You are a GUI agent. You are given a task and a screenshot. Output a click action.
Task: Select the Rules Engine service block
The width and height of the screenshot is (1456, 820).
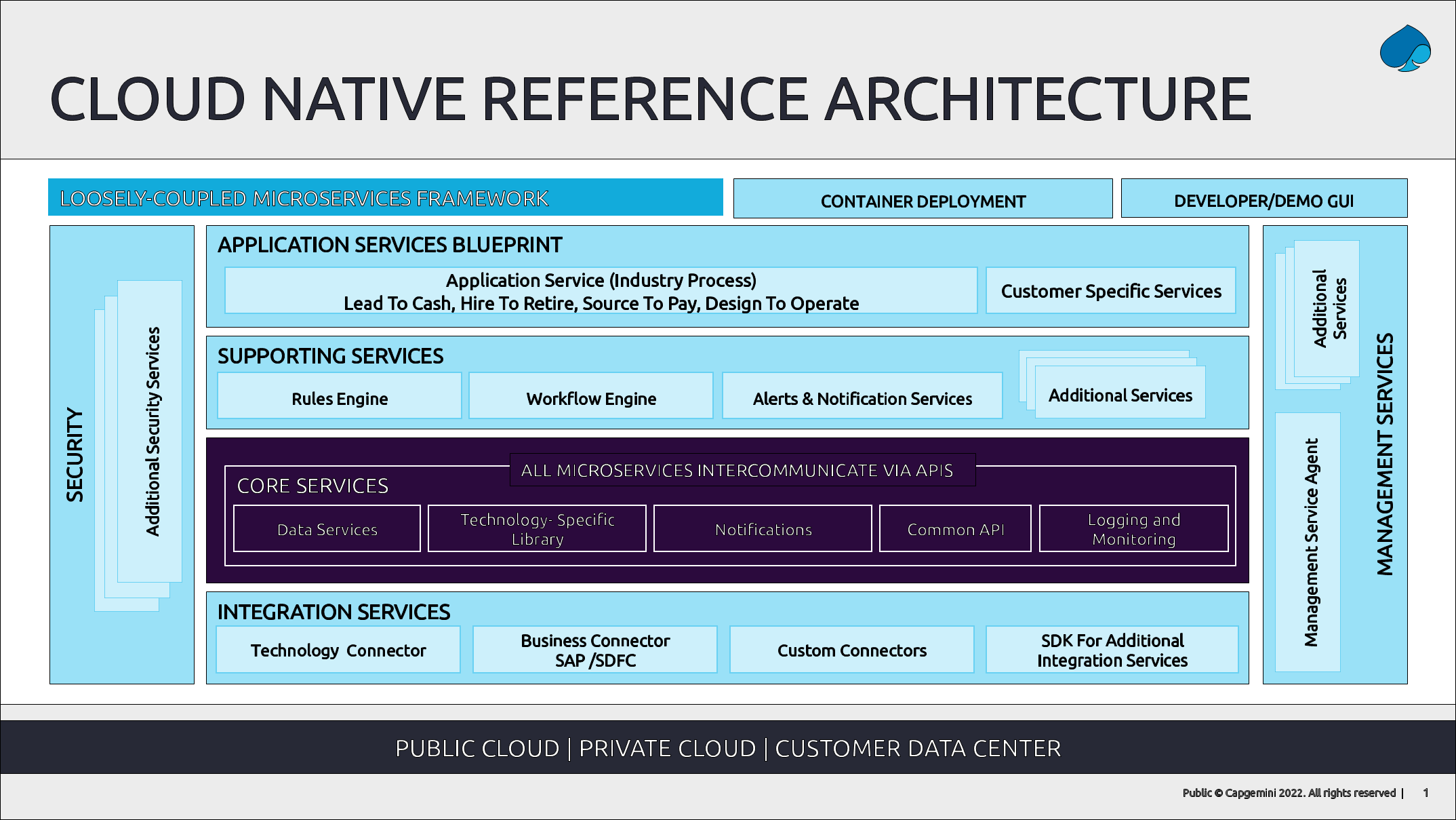(338, 397)
